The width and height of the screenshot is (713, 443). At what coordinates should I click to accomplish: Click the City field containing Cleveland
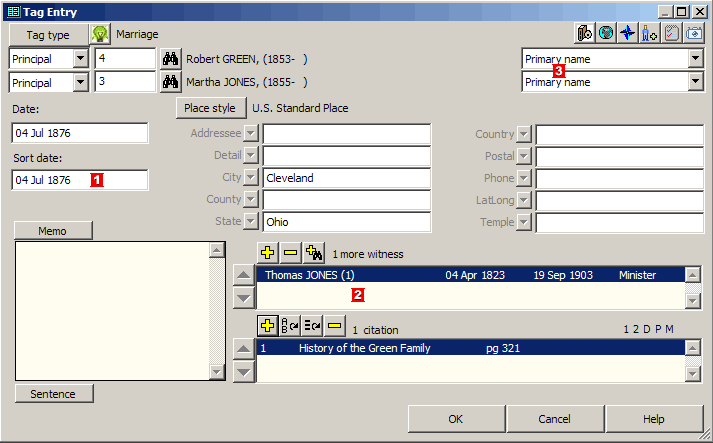(x=347, y=178)
